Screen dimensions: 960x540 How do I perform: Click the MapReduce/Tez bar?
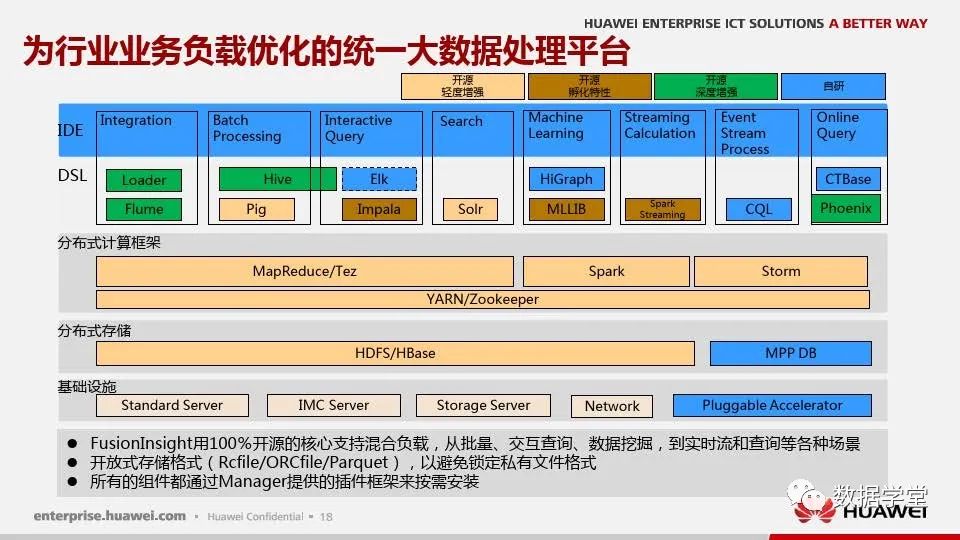[x=305, y=271]
